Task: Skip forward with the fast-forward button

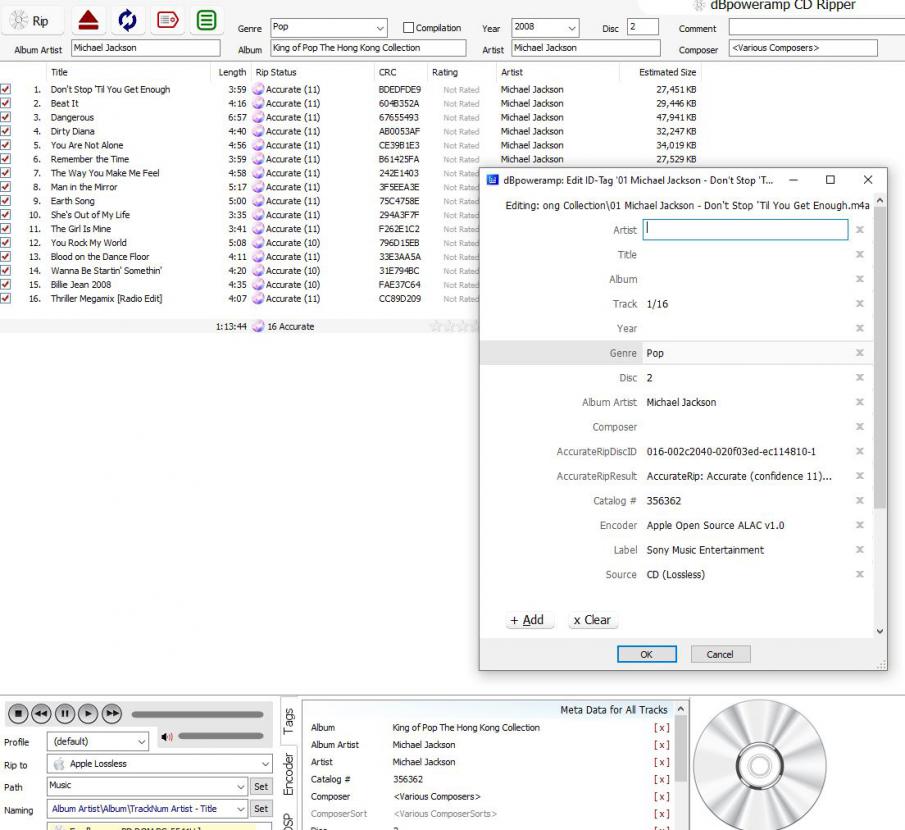Action: [x=112, y=714]
